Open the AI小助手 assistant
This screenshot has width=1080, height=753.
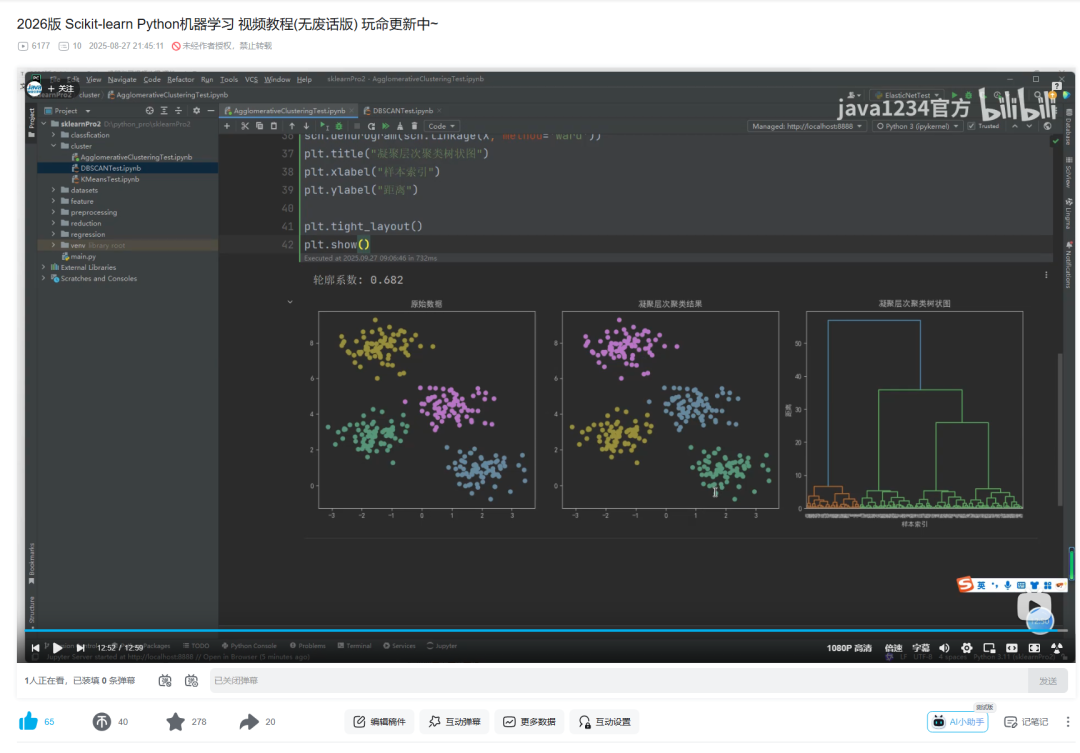(x=957, y=721)
